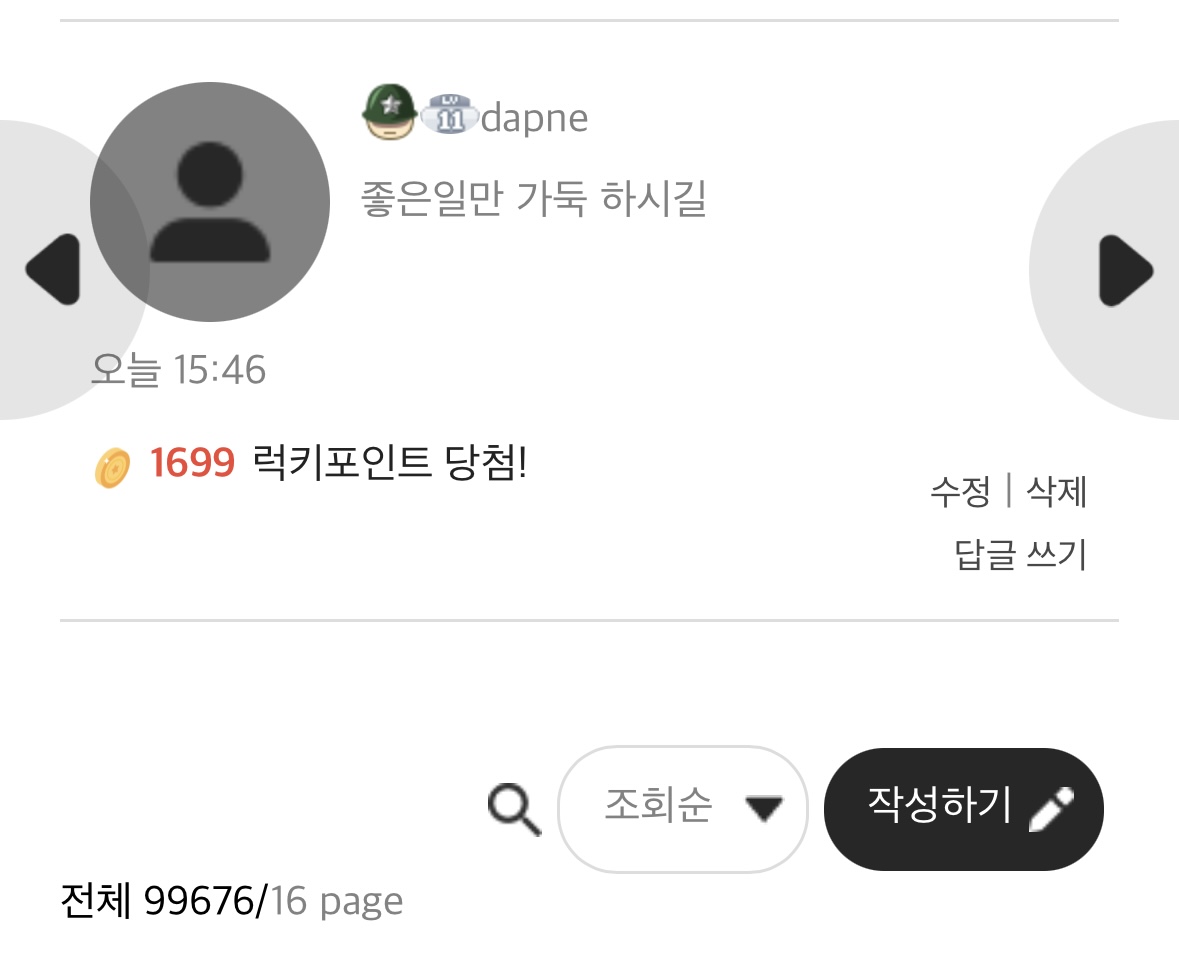Image resolution: width=1179 pixels, height=965 pixels.
Task: Click the gold lucky point coin icon
Action: tap(112, 467)
